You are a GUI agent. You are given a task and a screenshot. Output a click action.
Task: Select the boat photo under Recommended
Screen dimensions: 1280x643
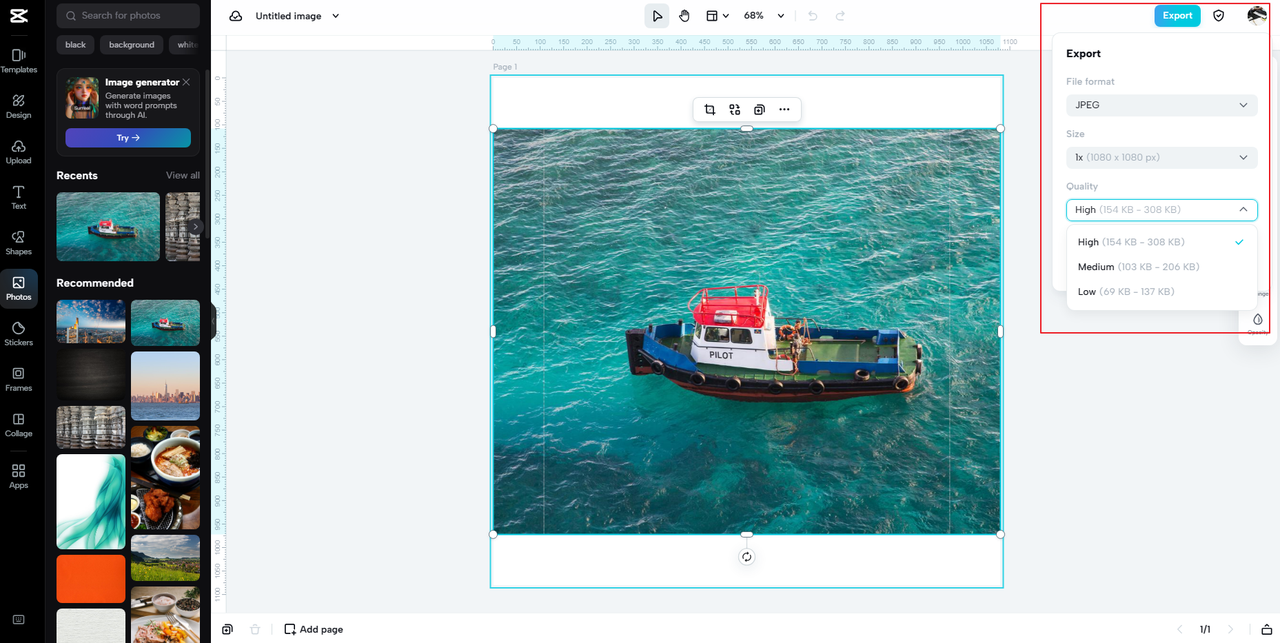point(165,323)
